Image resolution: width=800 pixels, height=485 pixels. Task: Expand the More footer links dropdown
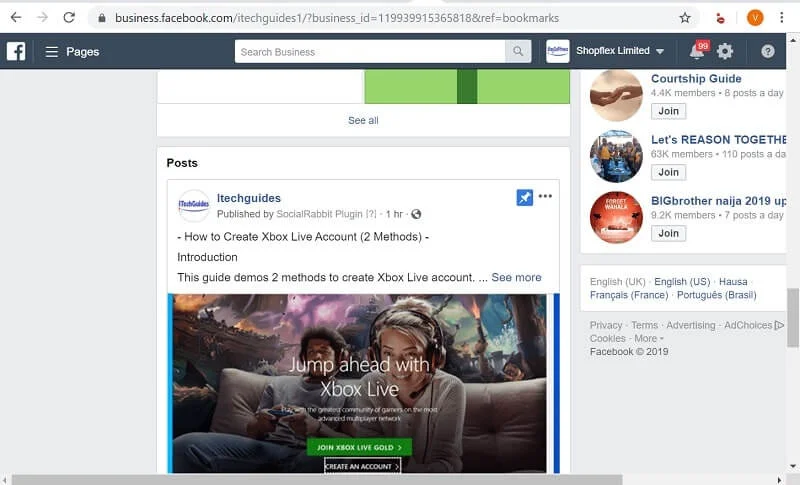point(650,339)
